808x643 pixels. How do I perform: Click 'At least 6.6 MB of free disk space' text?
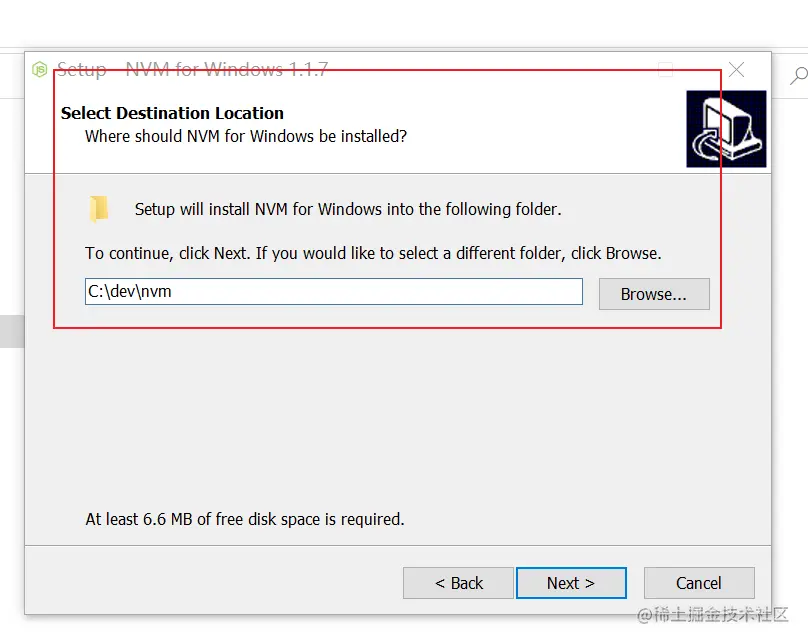[x=245, y=519]
